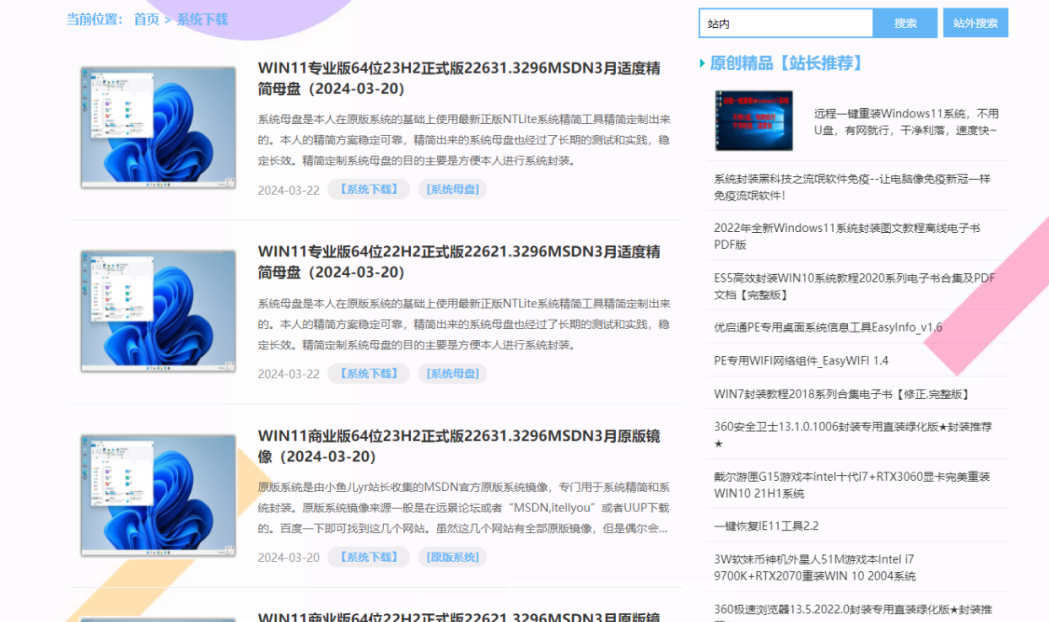The image size is (1049, 622).
Task: Open the 系统封装黑科技之流氓软件免疫 sidebar link
Action: (x=852, y=187)
